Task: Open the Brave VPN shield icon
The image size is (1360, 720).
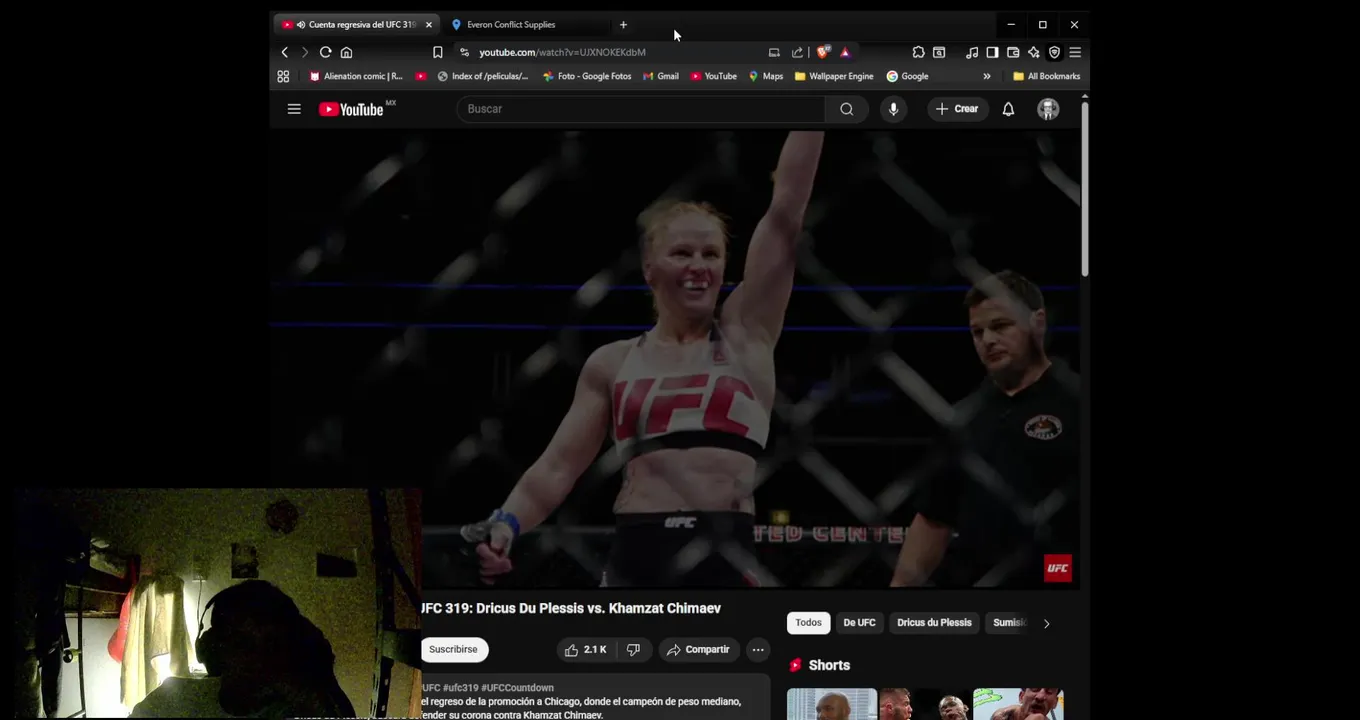Action: (x=1054, y=52)
